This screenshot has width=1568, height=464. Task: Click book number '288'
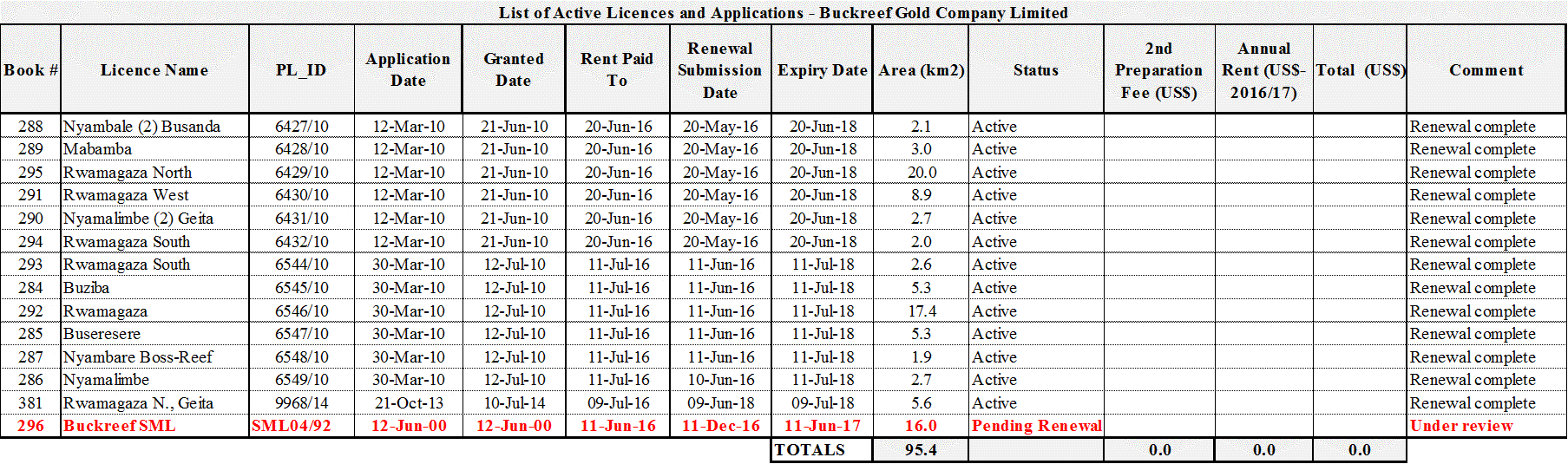[x=30, y=127]
